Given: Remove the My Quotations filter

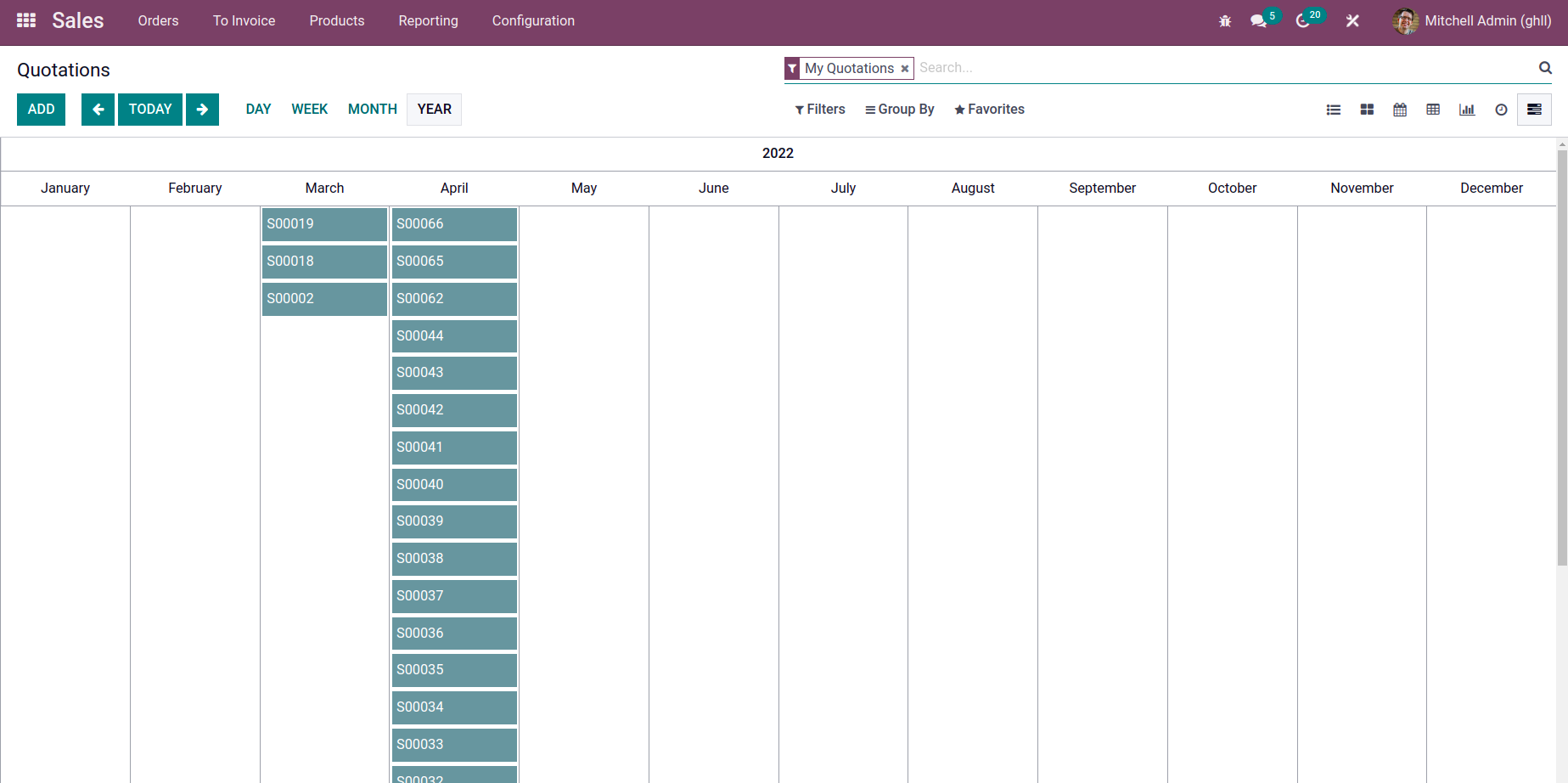Looking at the screenshot, I should point(905,69).
